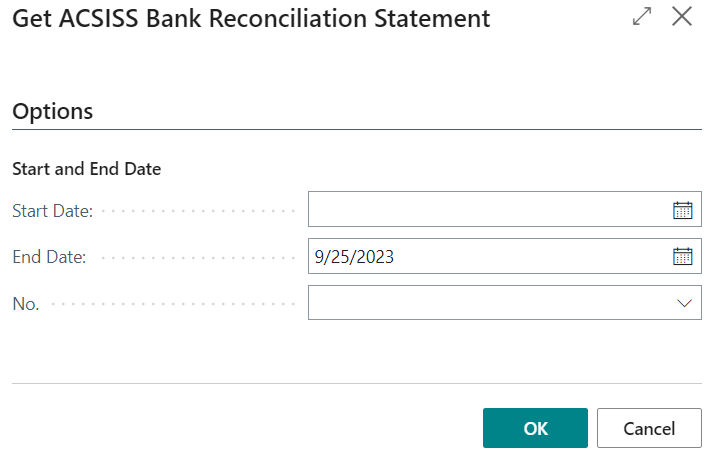Click the Start and End Date group caption
The height and width of the screenshot is (459, 709).
tap(87, 169)
